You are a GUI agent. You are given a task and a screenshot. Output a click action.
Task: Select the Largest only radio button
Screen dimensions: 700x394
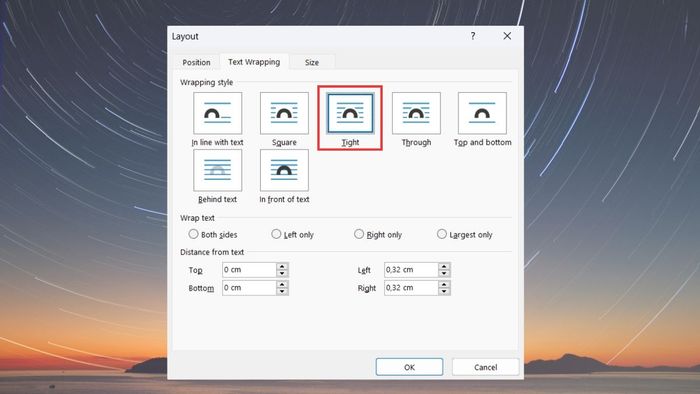click(x=442, y=234)
